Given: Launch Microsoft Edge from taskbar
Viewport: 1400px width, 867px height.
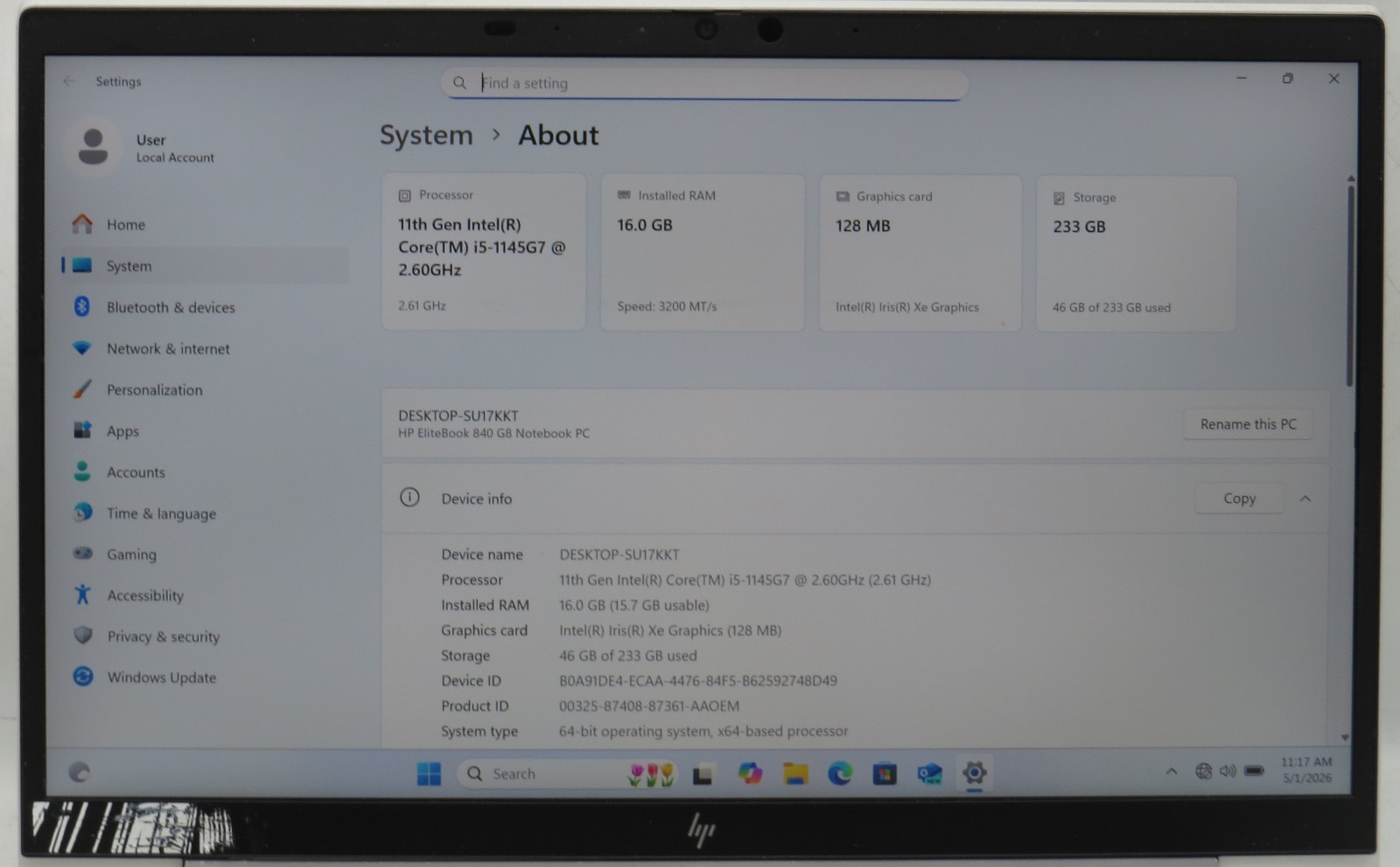Looking at the screenshot, I should click(x=840, y=773).
